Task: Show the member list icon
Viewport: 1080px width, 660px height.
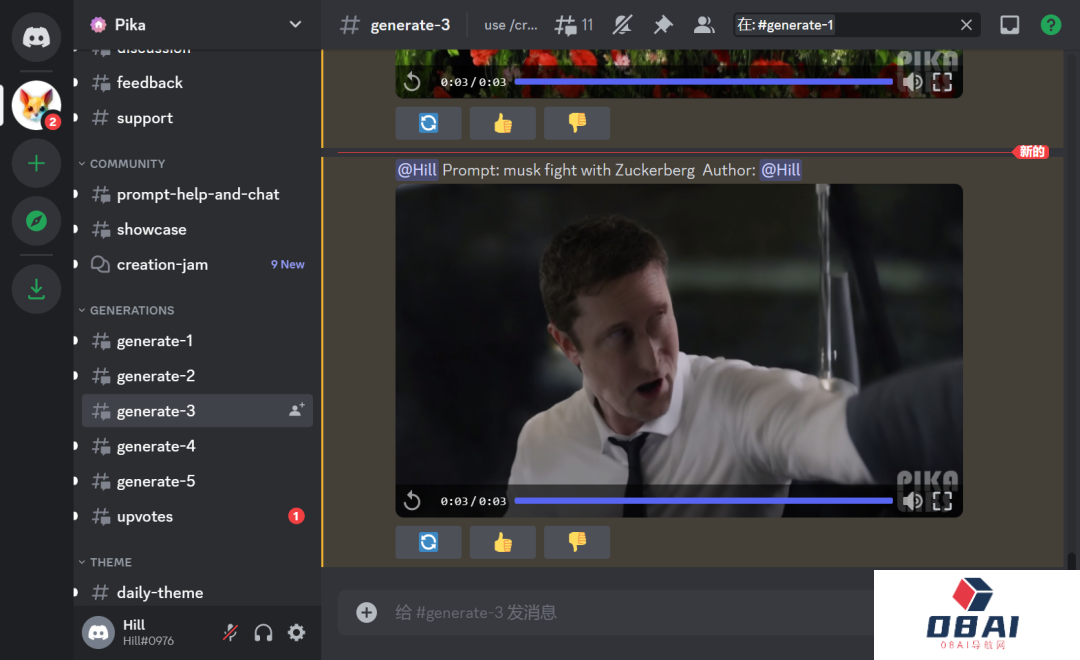Action: click(x=704, y=25)
